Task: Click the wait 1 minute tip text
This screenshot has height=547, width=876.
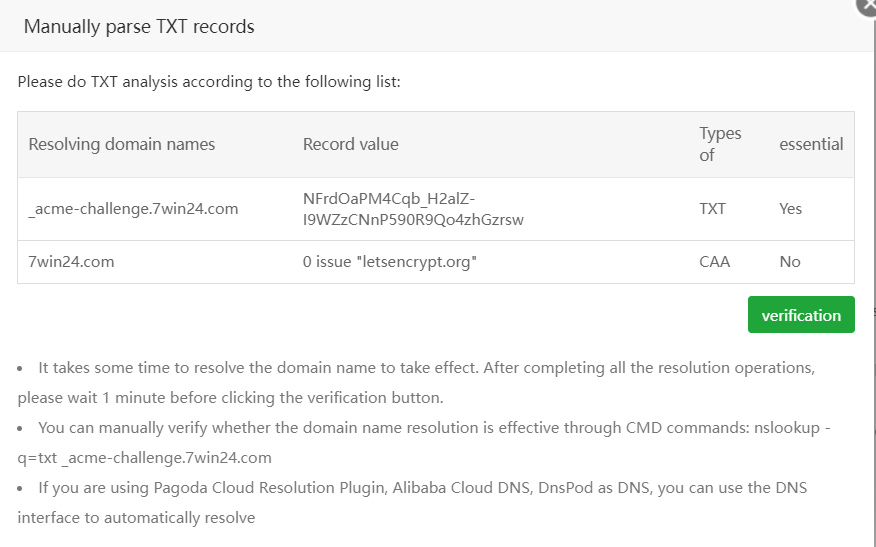Action: [x=230, y=397]
